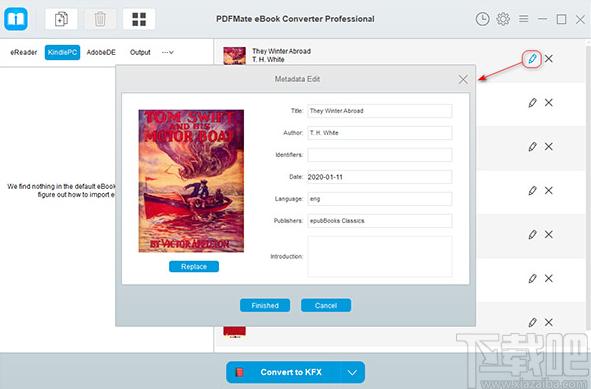This screenshot has width=591, height=389.
Task: Click the Cancel button
Action: (x=326, y=305)
